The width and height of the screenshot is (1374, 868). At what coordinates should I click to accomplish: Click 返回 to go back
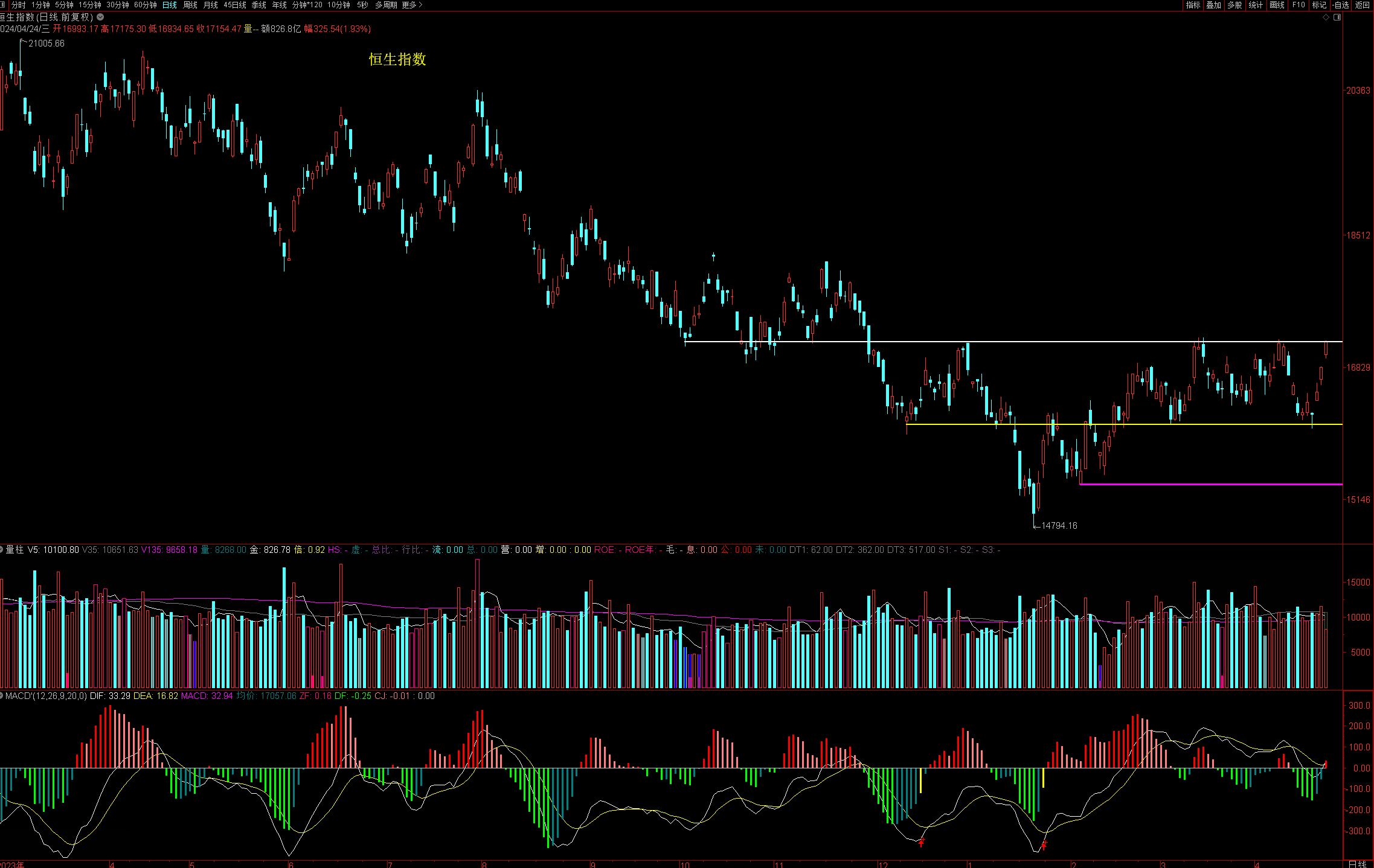click(1362, 5)
